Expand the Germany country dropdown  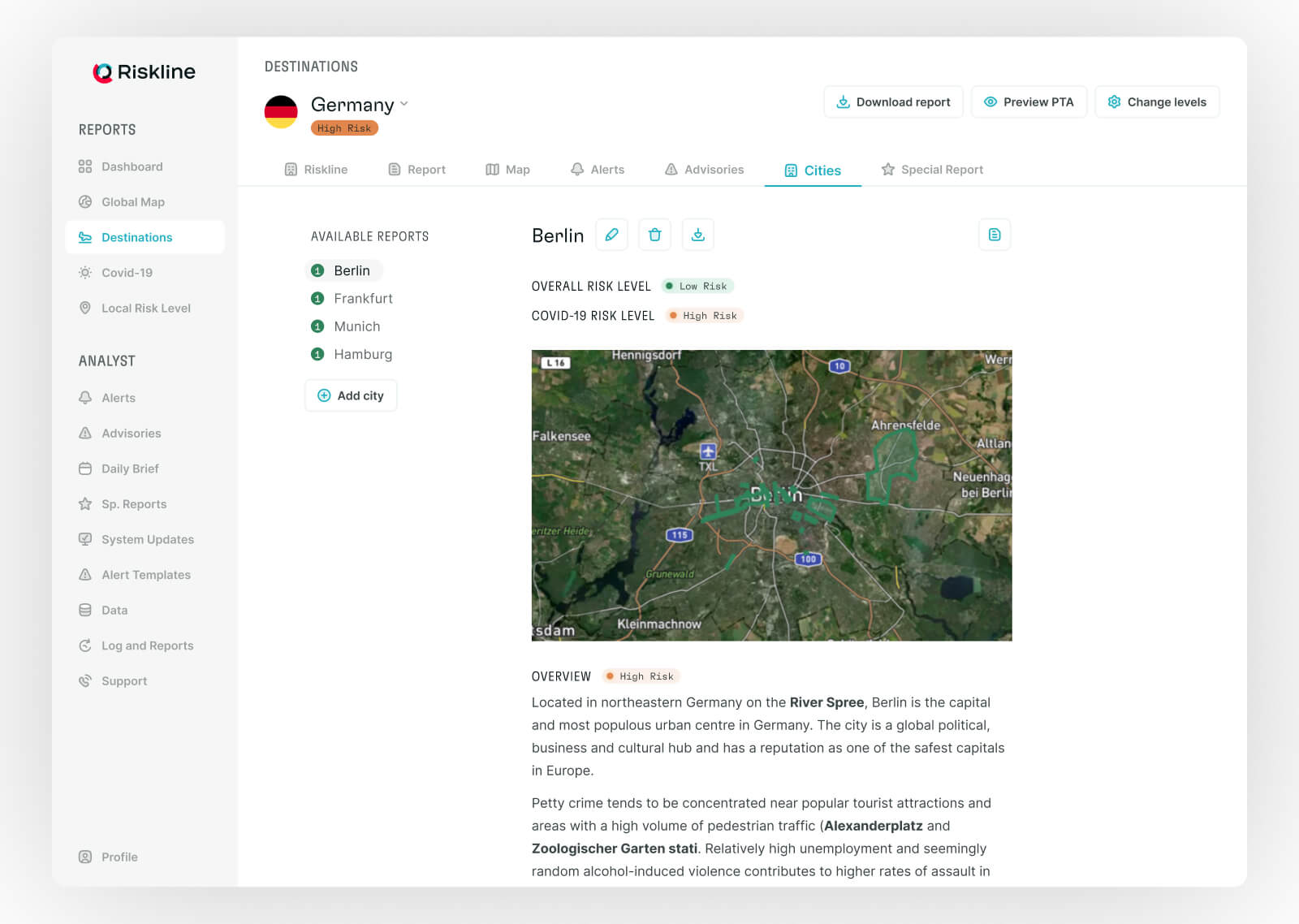click(404, 104)
